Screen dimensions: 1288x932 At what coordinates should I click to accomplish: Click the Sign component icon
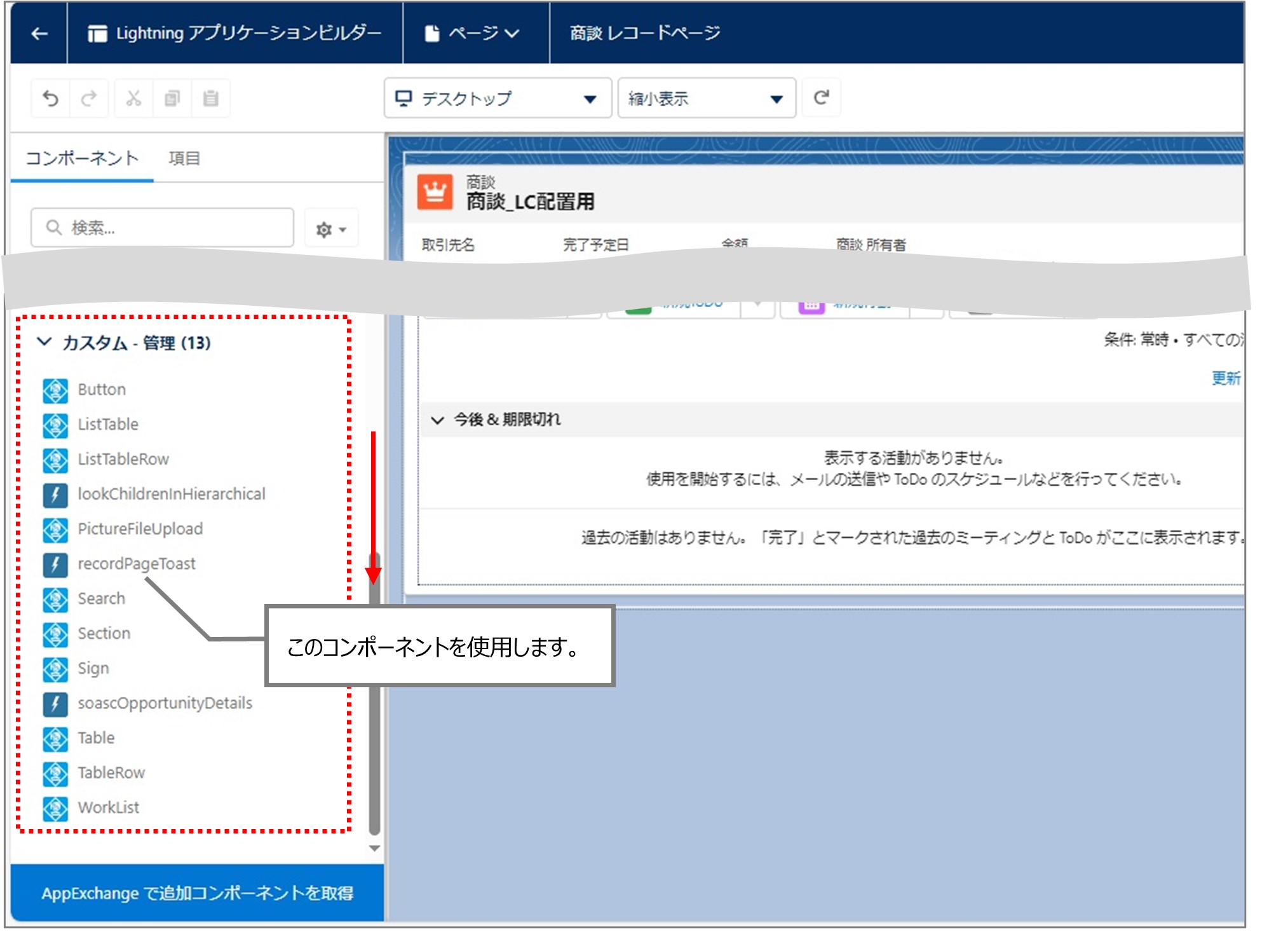tap(55, 669)
